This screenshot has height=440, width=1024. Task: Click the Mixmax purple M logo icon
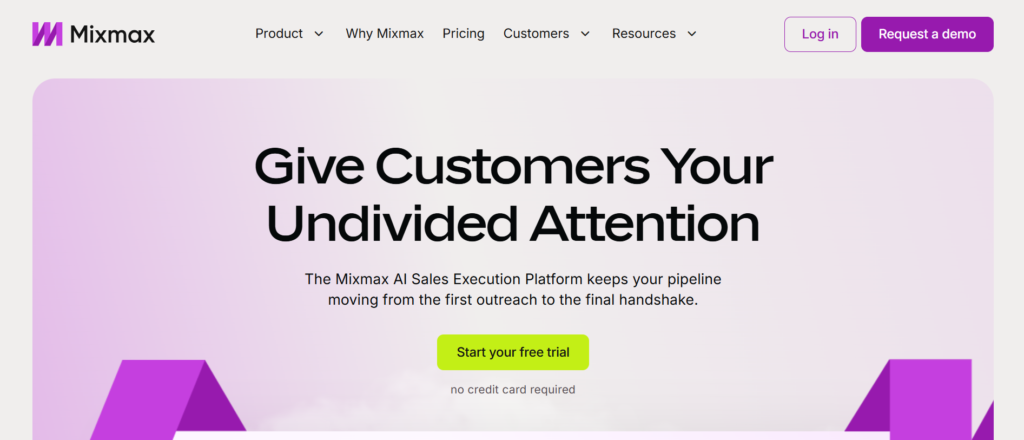47,34
